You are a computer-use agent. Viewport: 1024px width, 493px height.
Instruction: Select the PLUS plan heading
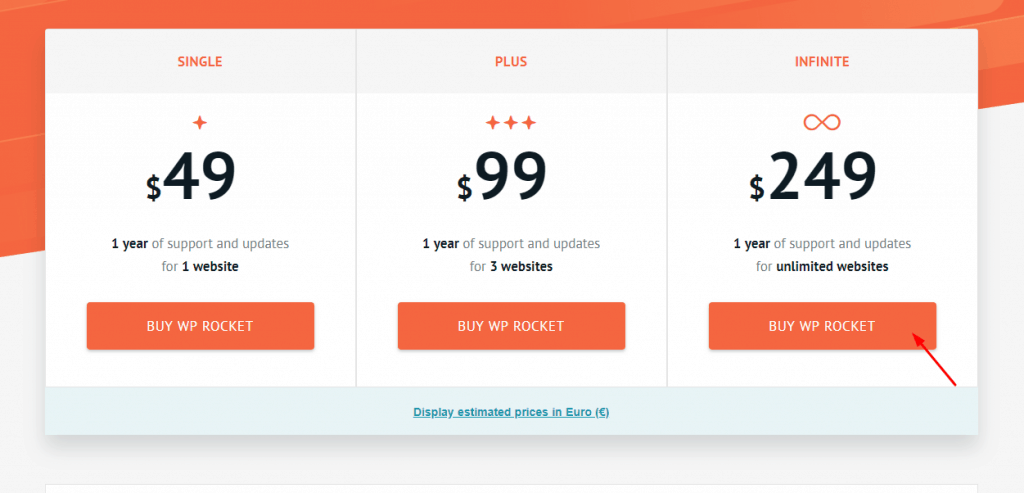click(511, 62)
